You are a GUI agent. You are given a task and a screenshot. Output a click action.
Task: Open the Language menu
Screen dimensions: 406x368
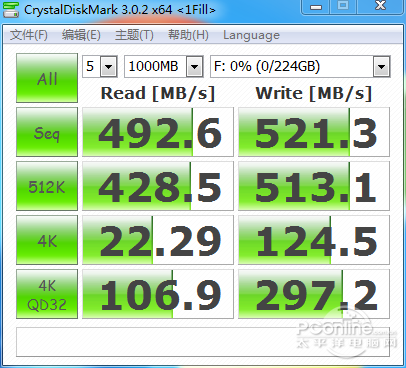(x=251, y=35)
